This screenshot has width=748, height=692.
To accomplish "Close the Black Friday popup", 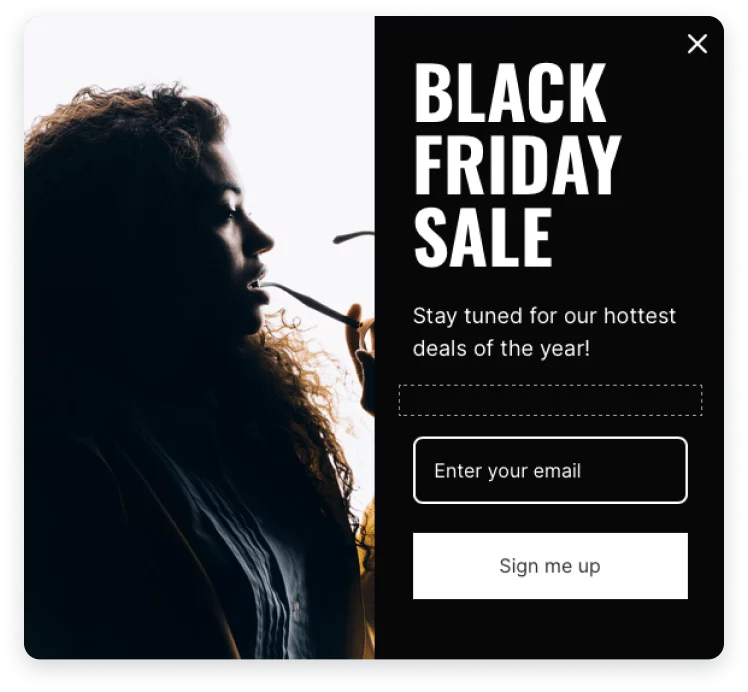I will pyautogui.click(x=697, y=44).
